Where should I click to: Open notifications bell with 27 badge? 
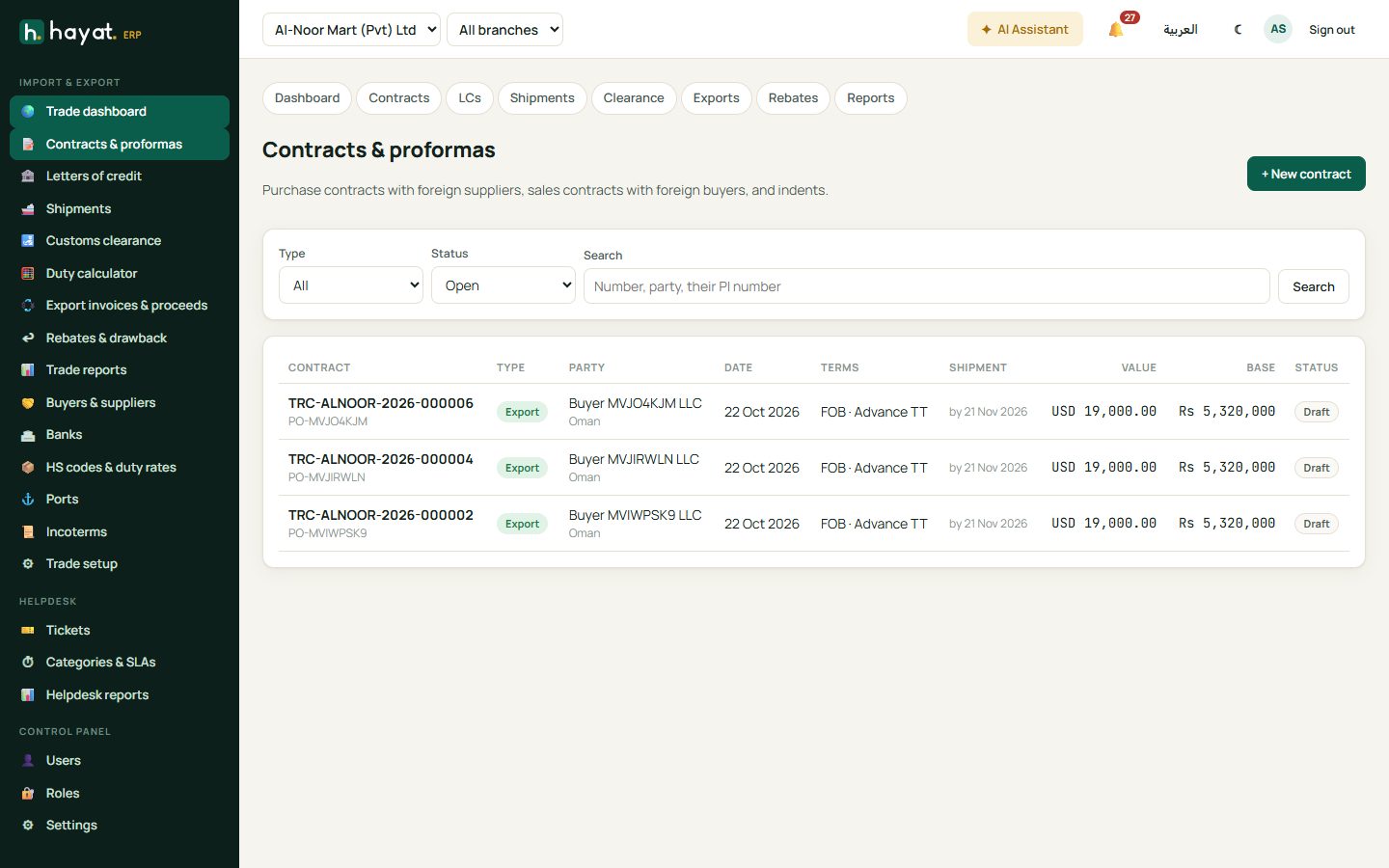click(1117, 29)
